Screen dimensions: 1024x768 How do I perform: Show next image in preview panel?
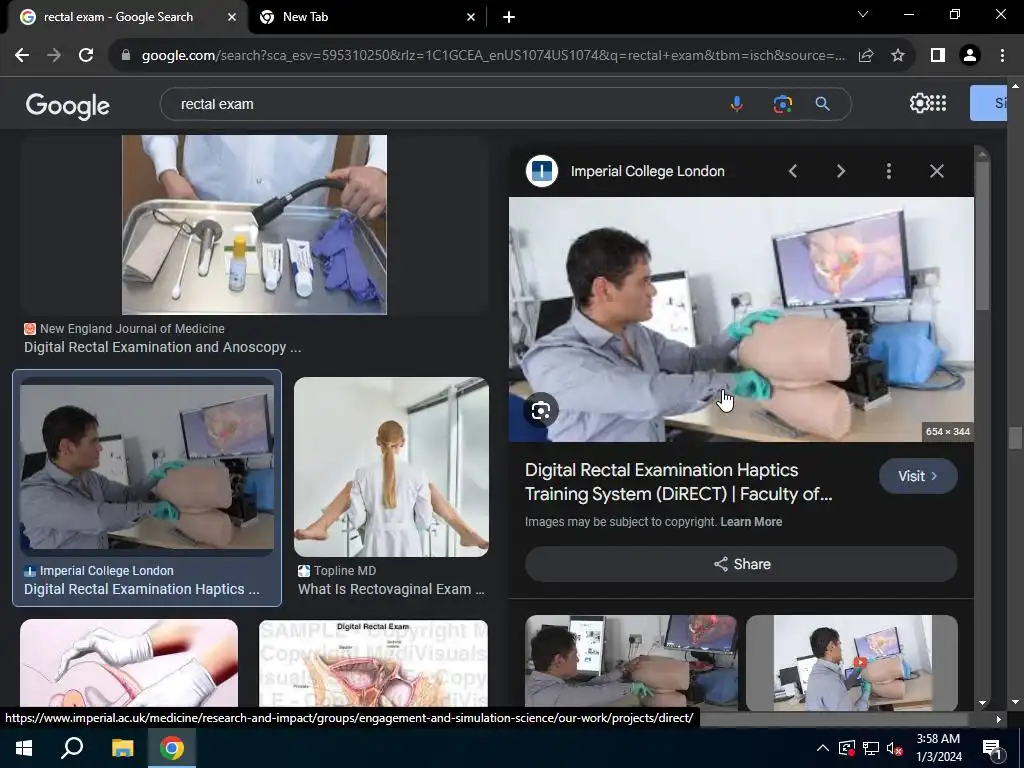coord(841,171)
